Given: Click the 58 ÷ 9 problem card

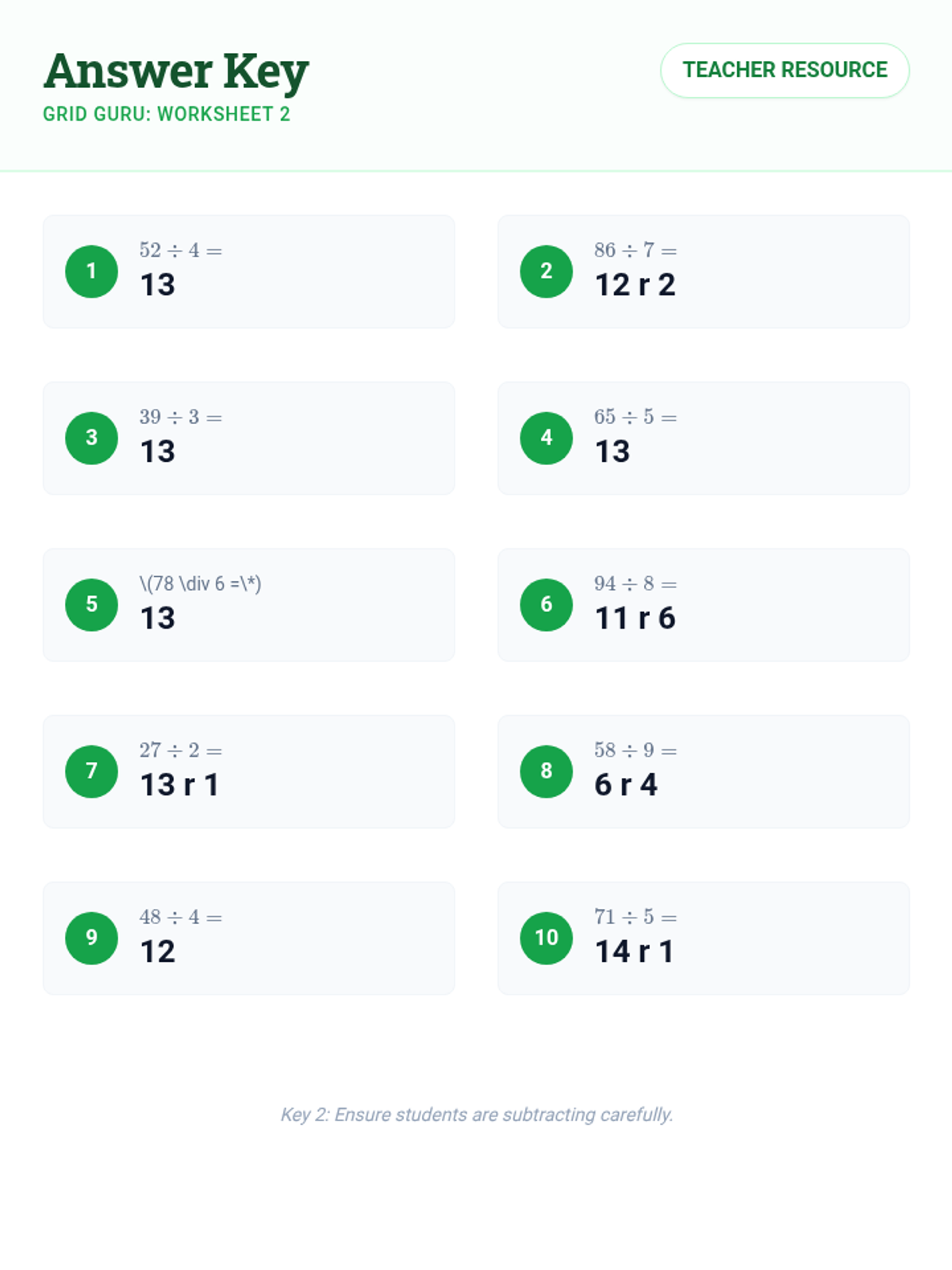Looking at the screenshot, I should tap(704, 772).
